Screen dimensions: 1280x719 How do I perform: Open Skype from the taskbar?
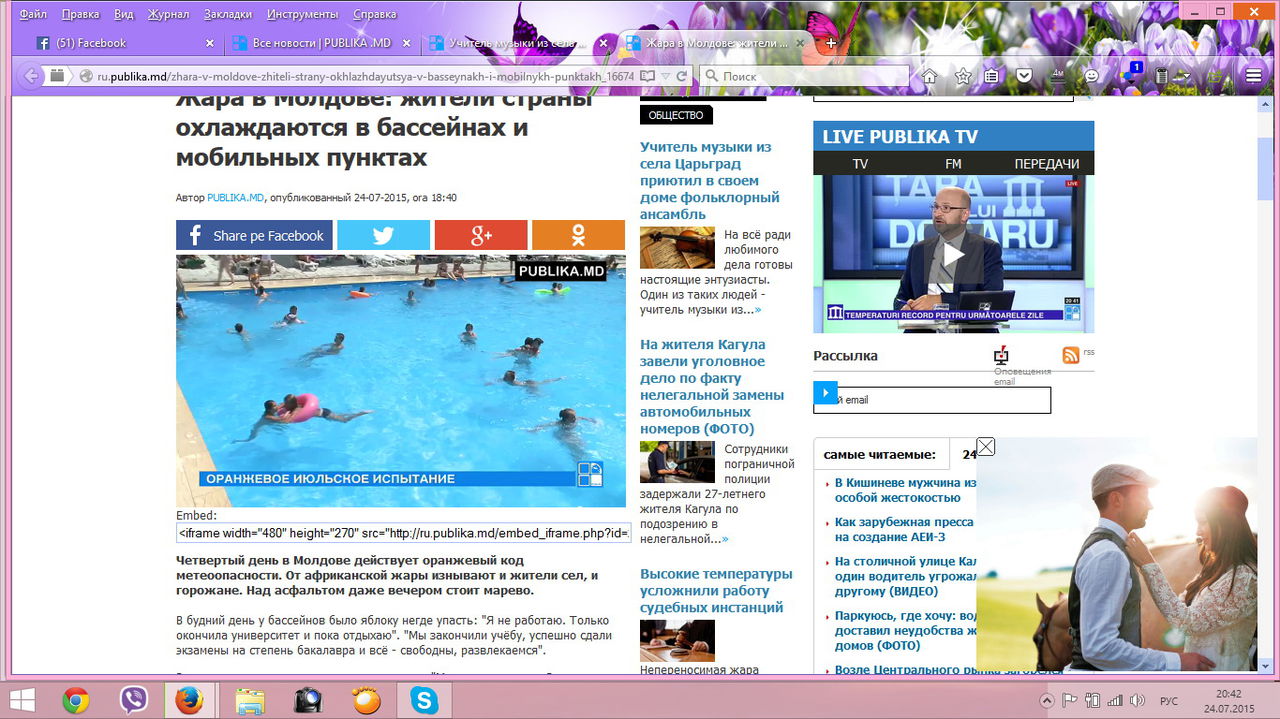pos(424,701)
